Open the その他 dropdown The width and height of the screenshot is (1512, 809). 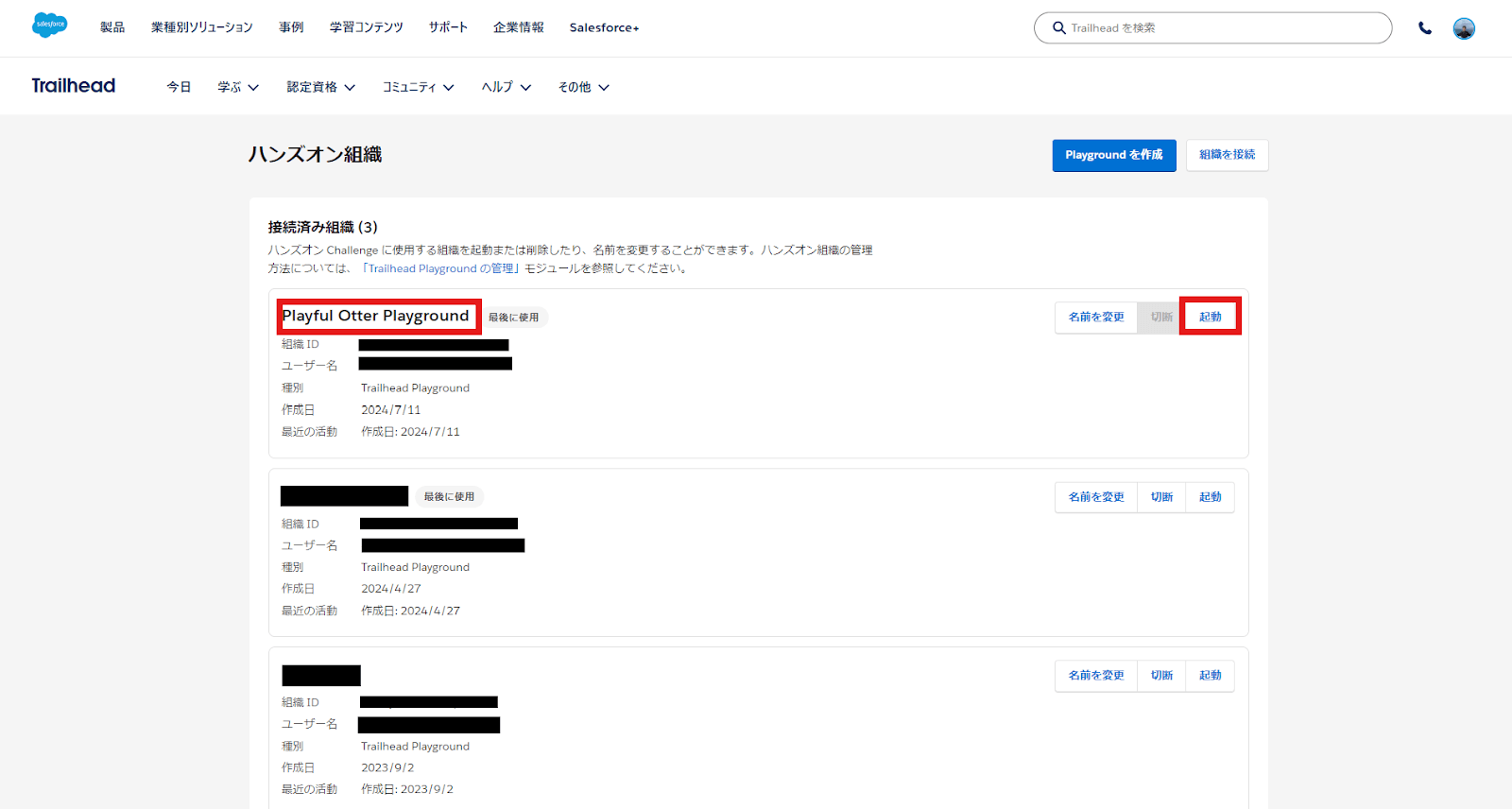[583, 87]
